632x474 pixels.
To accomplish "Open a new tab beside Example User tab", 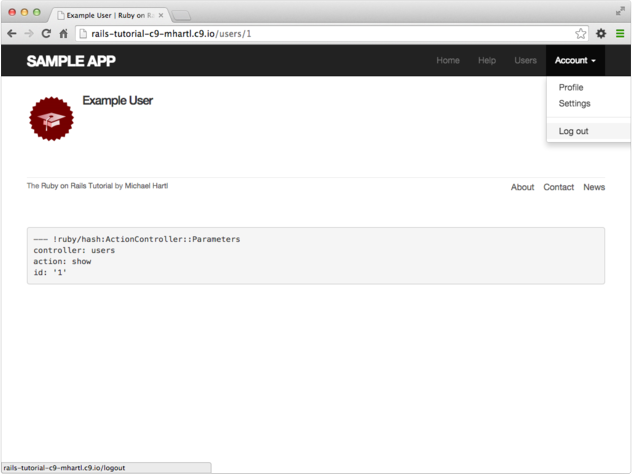I will pyautogui.click(x=182, y=15).
